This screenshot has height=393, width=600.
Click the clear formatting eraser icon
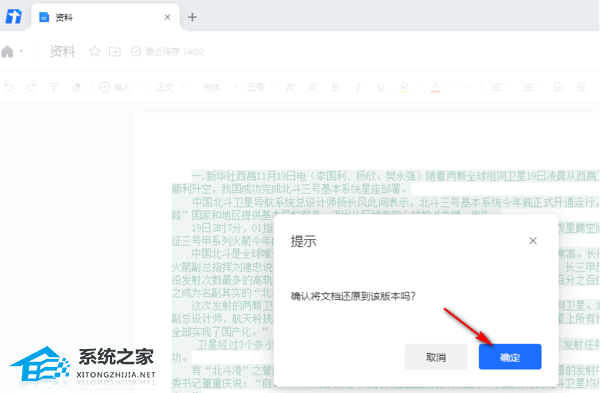[77, 87]
